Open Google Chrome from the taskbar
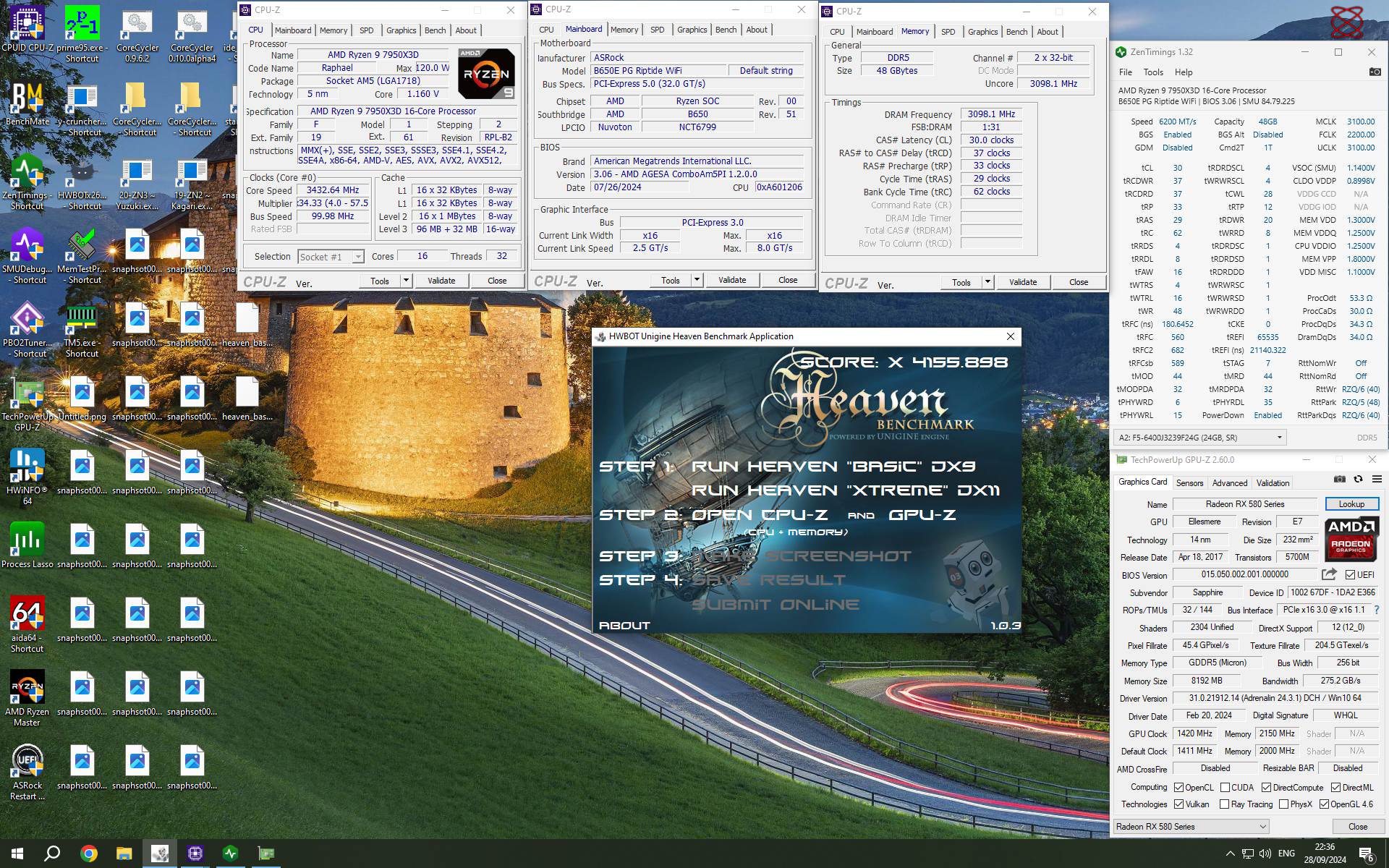 [x=88, y=854]
